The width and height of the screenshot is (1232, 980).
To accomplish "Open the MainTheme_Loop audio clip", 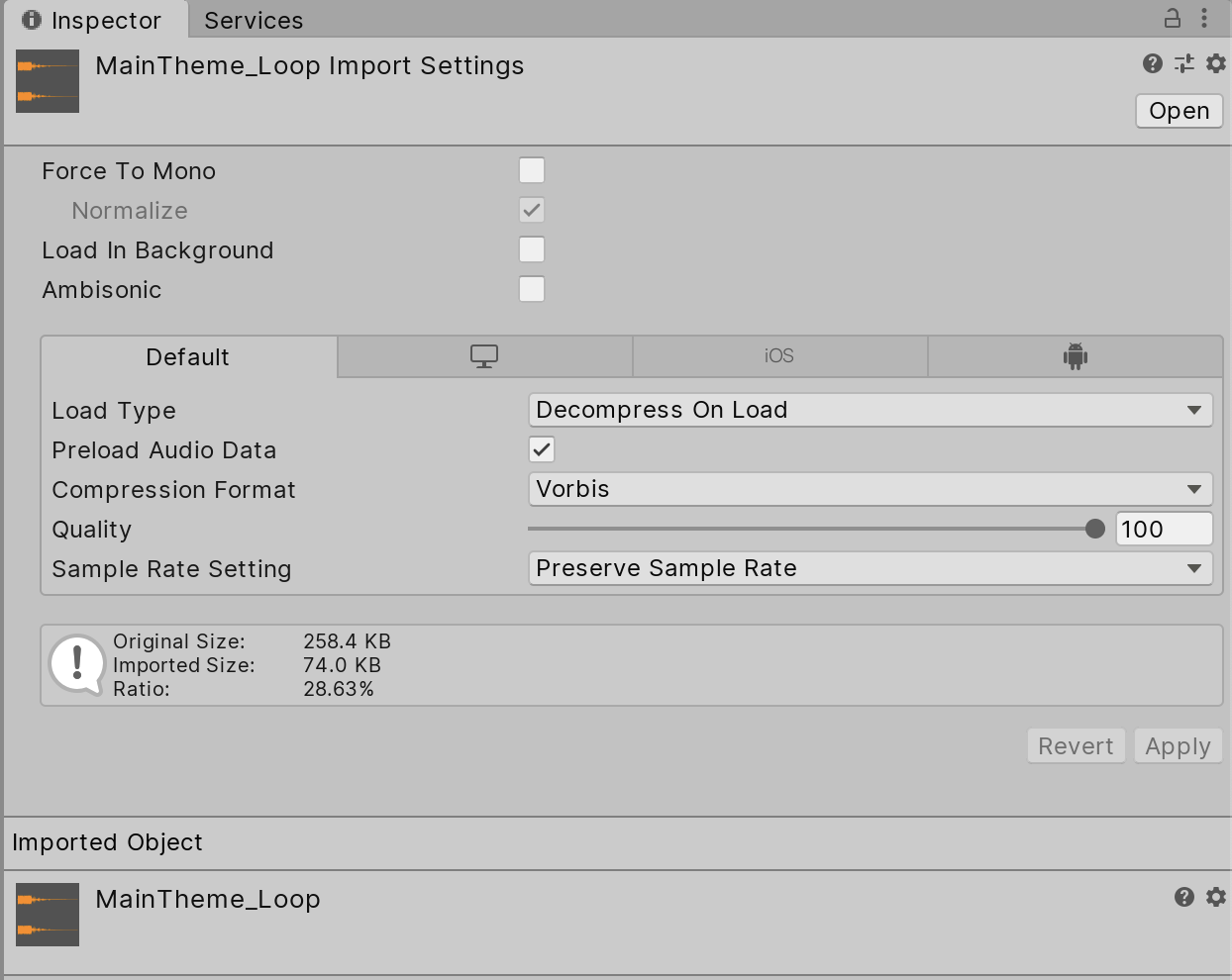I will [1179, 111].
